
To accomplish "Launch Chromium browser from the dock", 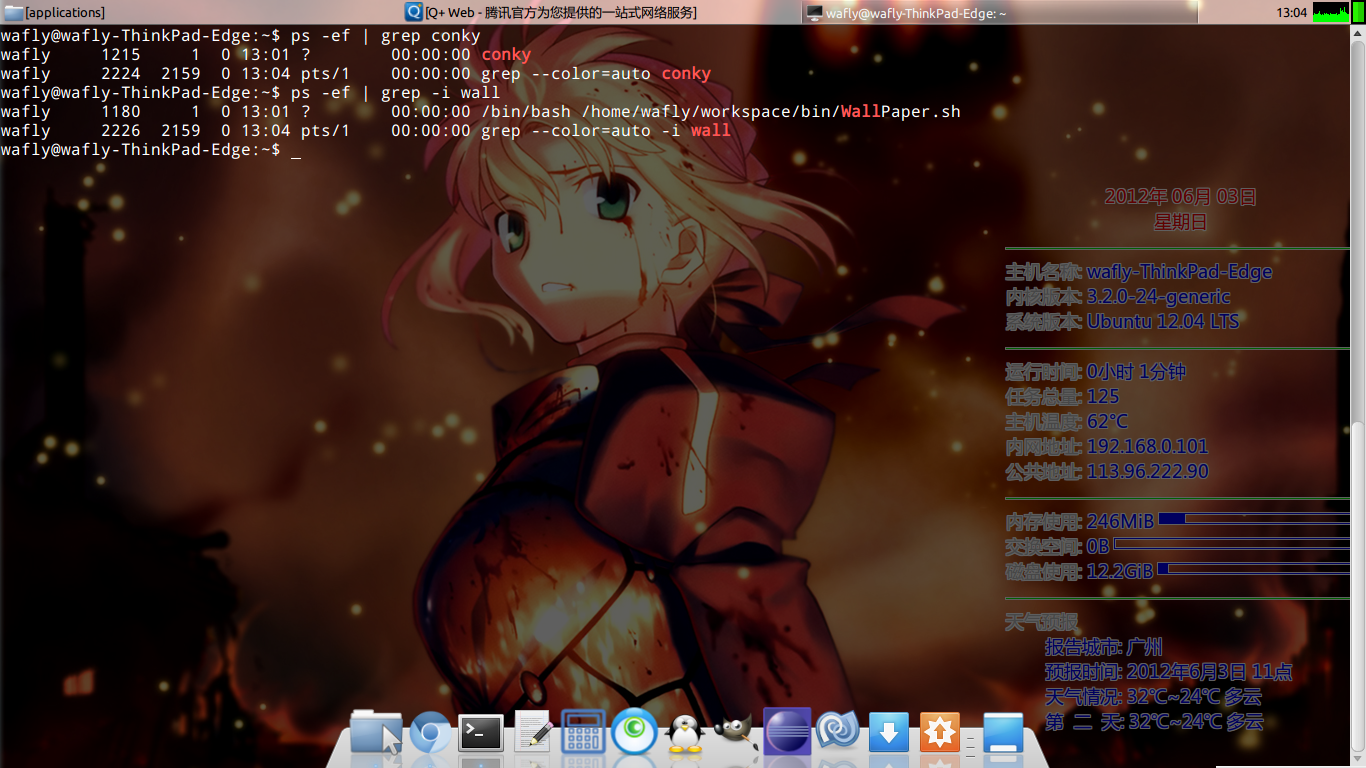I will [x=430, y=734].
